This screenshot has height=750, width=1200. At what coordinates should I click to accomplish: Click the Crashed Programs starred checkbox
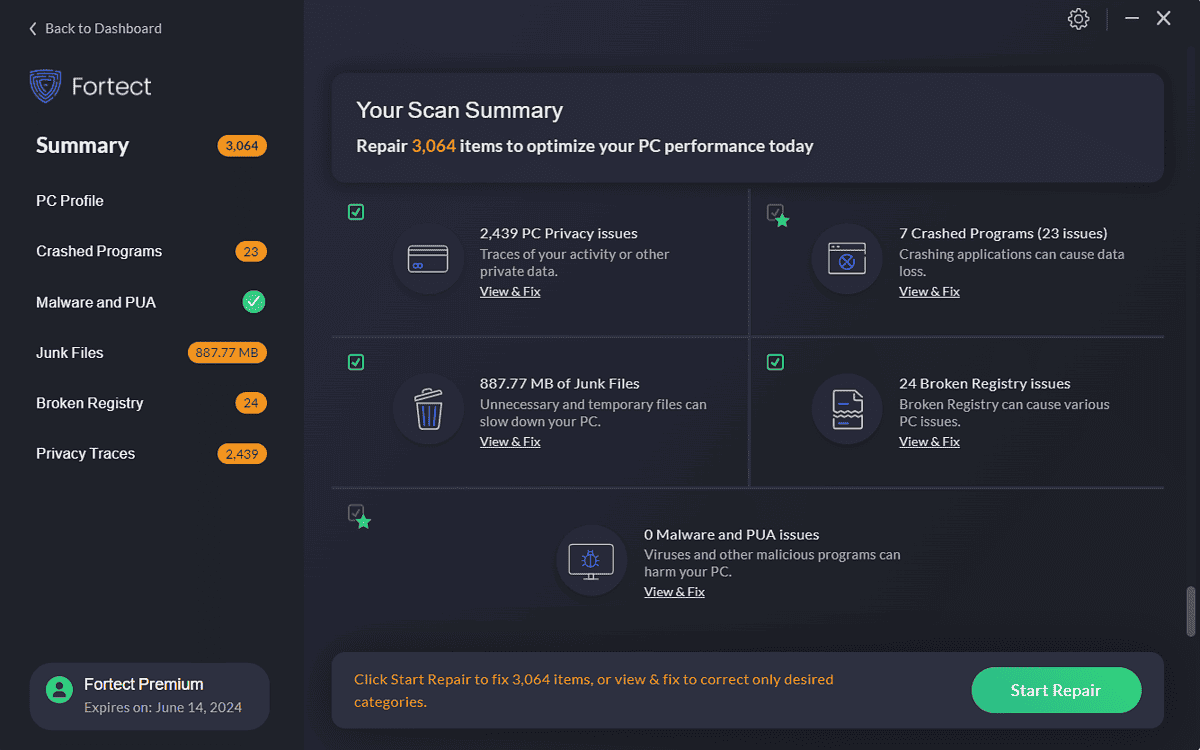(775, 212)
